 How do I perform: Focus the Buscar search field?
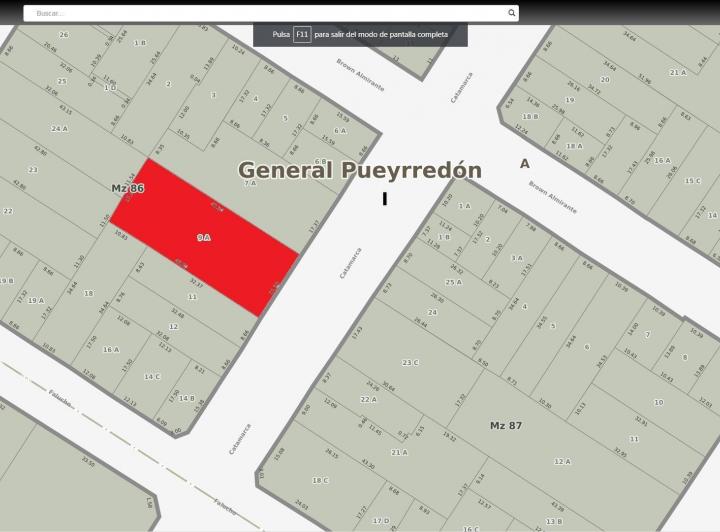click(271, 13)
